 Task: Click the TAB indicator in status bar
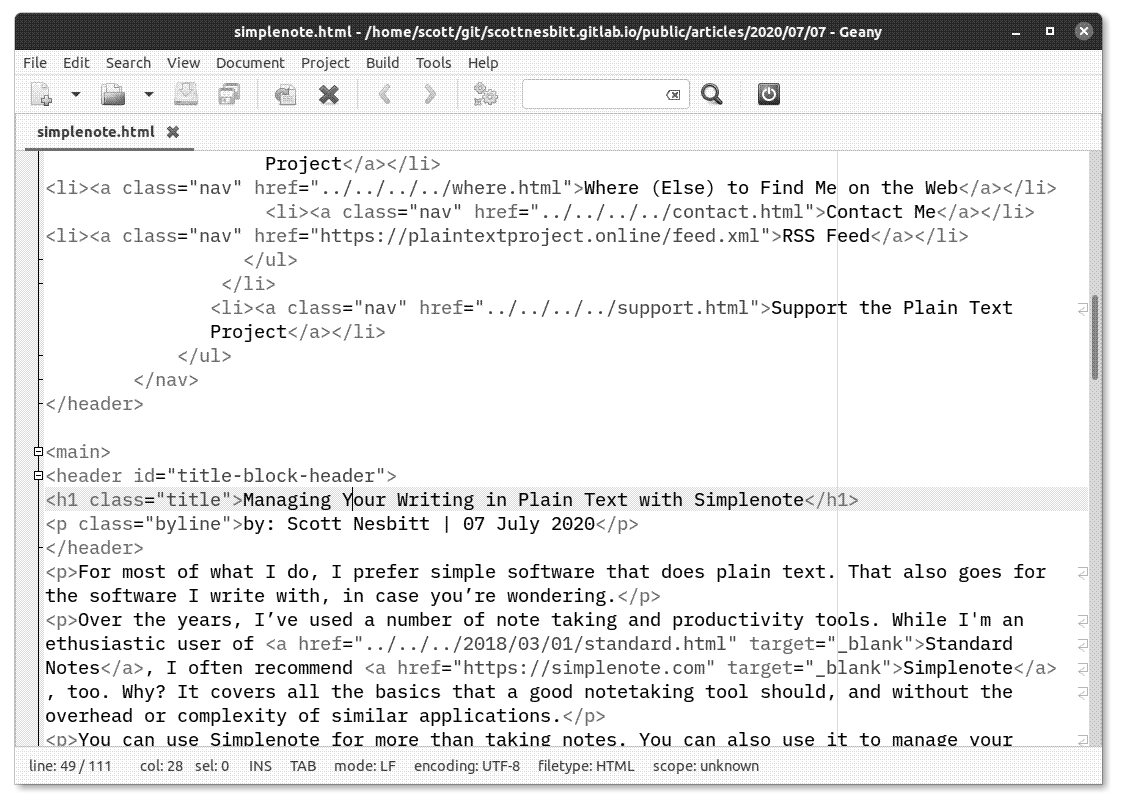click(x=302, y=766)
